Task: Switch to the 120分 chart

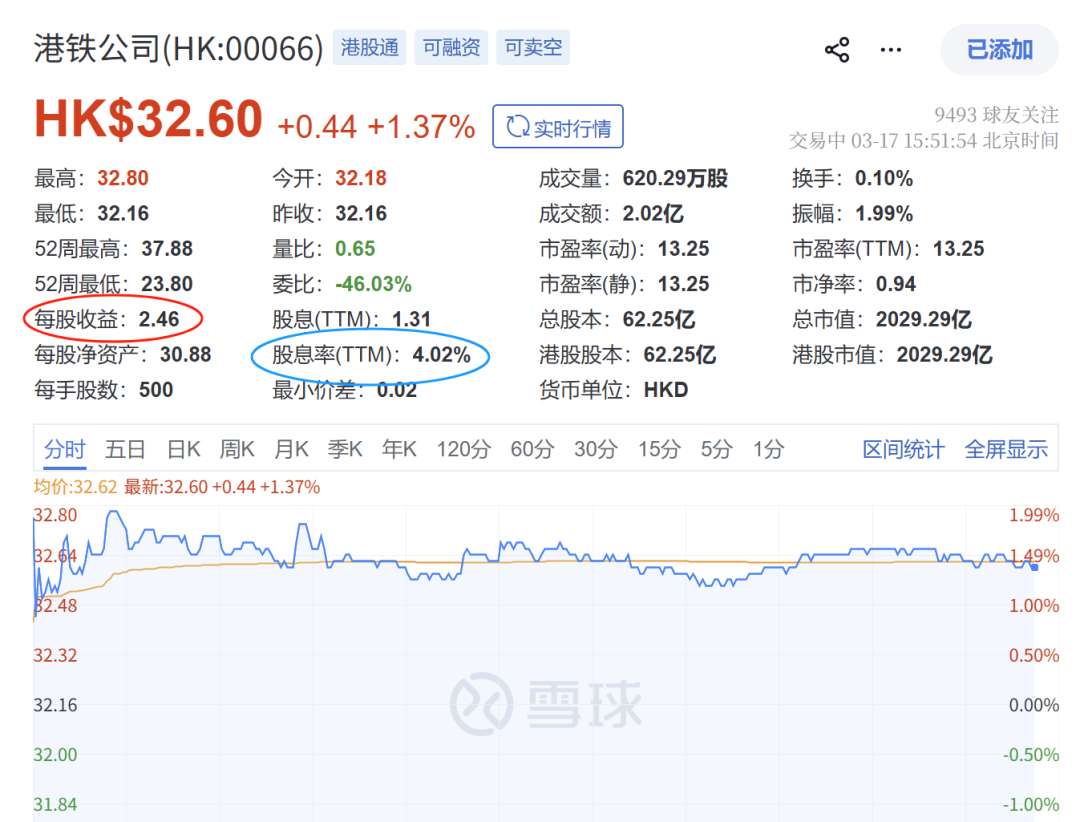Action: tap(464, 449)
